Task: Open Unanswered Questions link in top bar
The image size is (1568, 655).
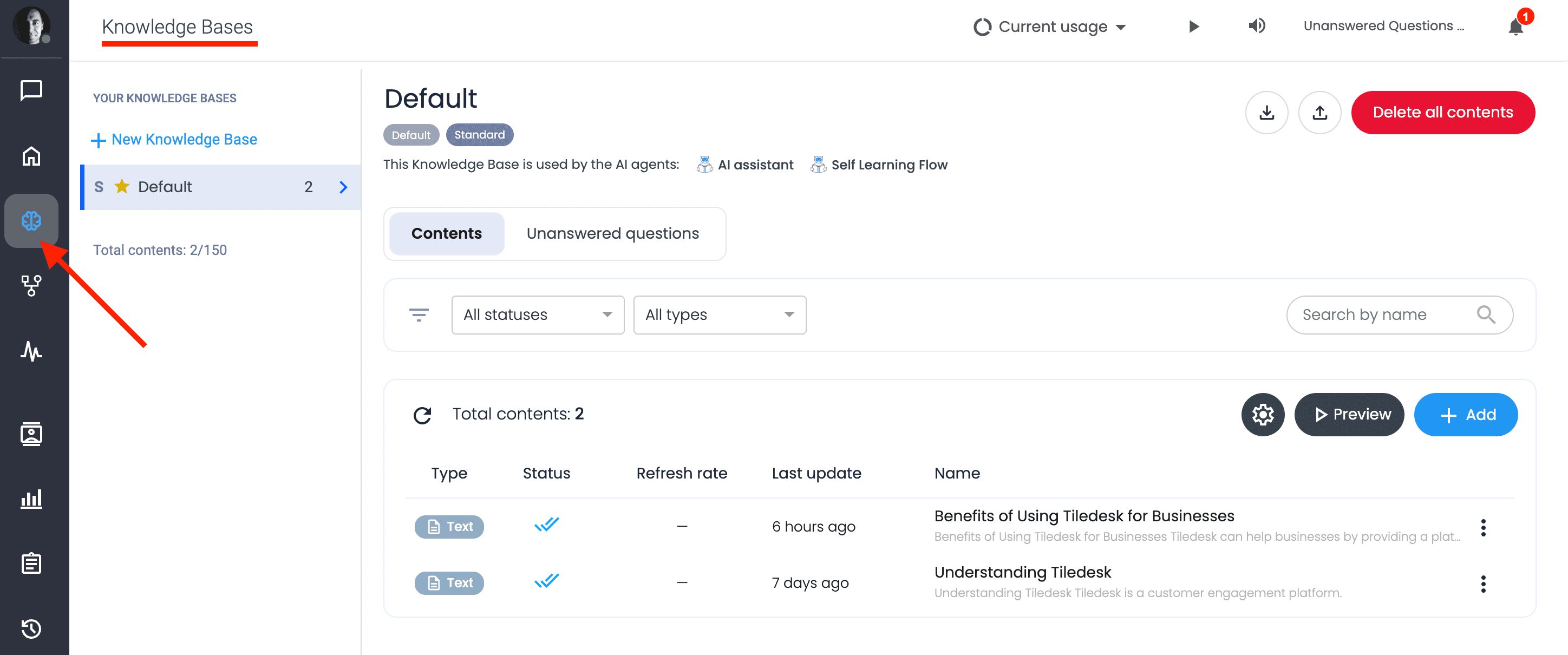Action: (x=1383, y=26)
